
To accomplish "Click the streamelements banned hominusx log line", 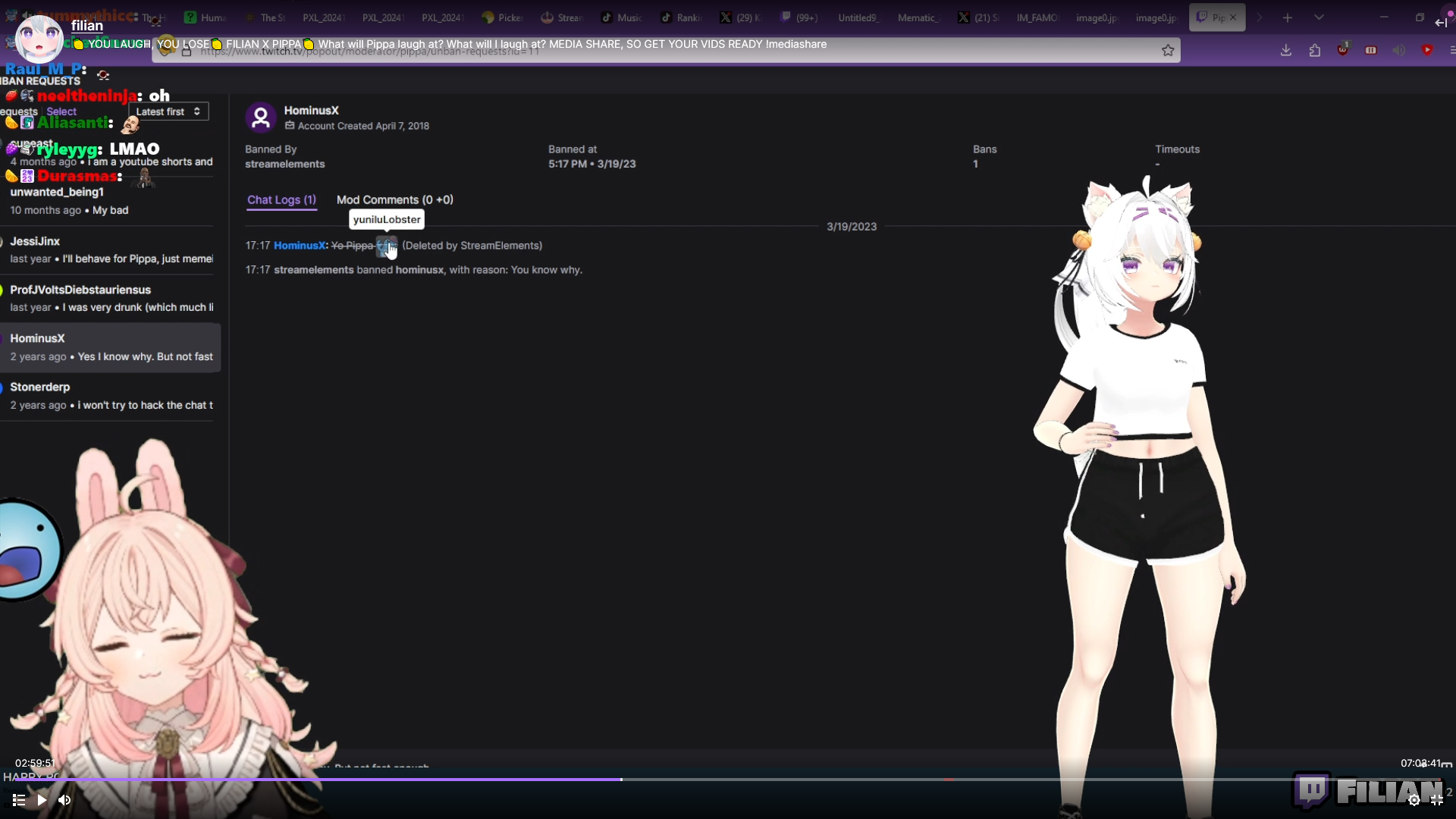I will 414,270.
